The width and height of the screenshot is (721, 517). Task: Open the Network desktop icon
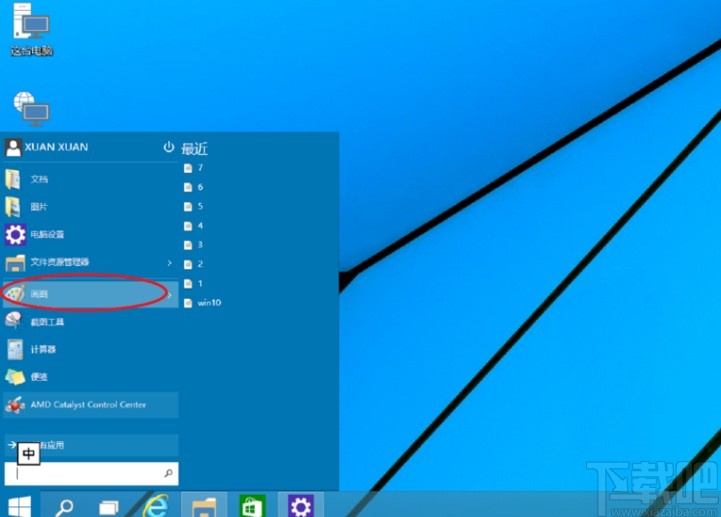click(x=31, y=109)
